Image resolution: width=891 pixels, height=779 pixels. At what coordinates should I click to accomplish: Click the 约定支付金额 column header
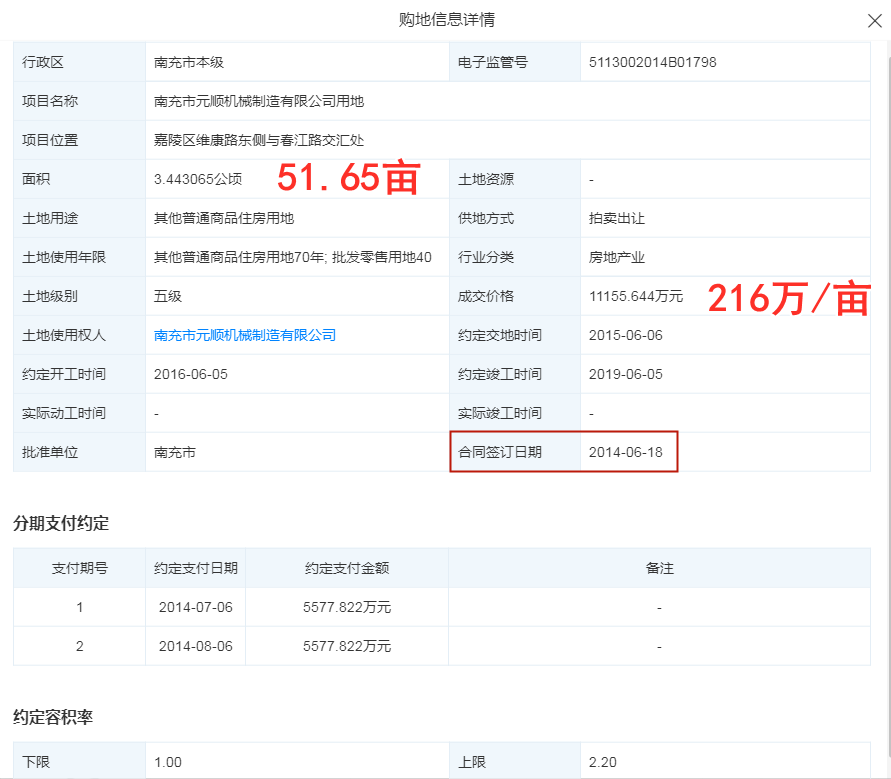(347, 568)
